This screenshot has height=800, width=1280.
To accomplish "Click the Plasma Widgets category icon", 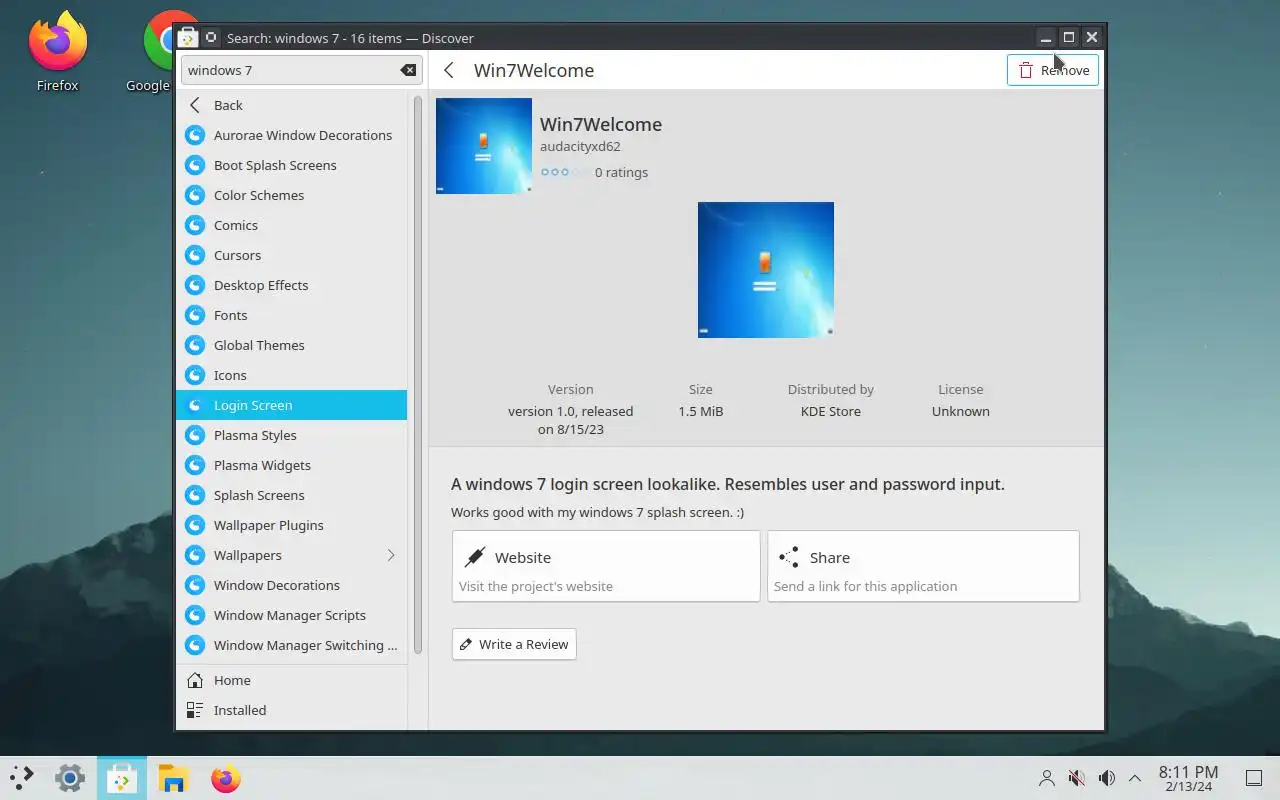I will pyautogui.click(x=195, y=465).
